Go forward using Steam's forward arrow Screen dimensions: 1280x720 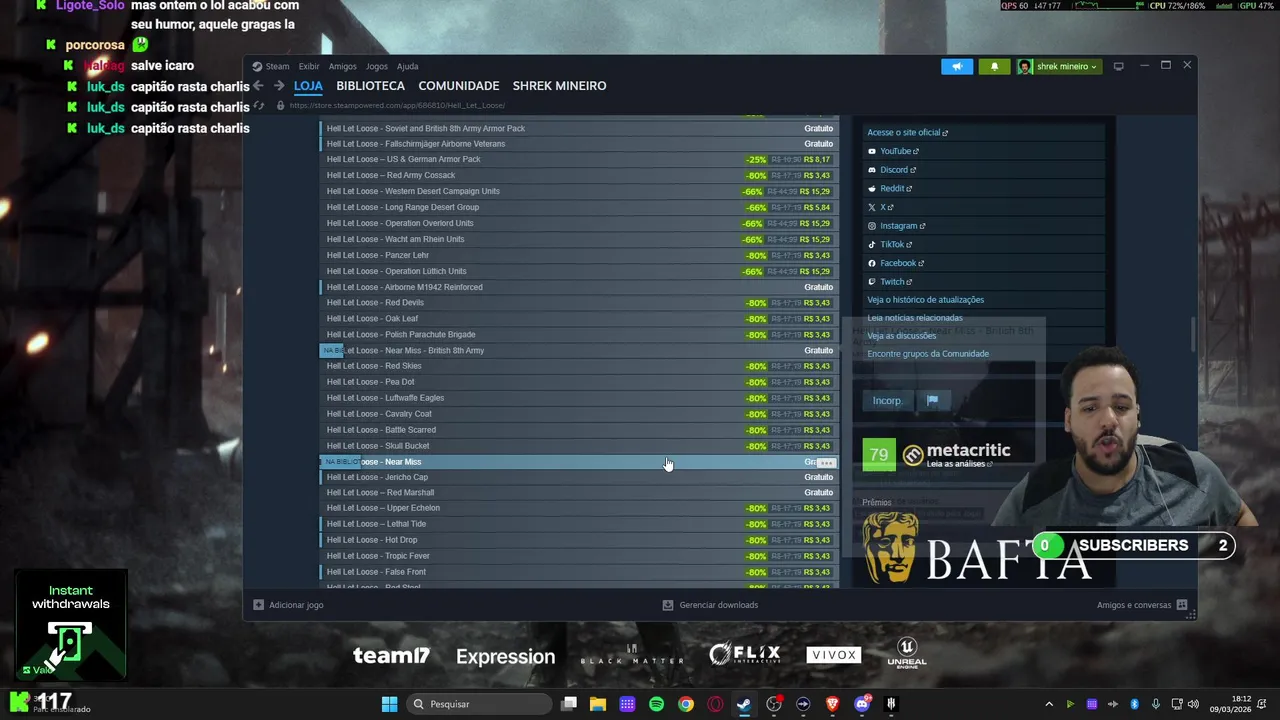pyautogui.click(x=279, y=86)
